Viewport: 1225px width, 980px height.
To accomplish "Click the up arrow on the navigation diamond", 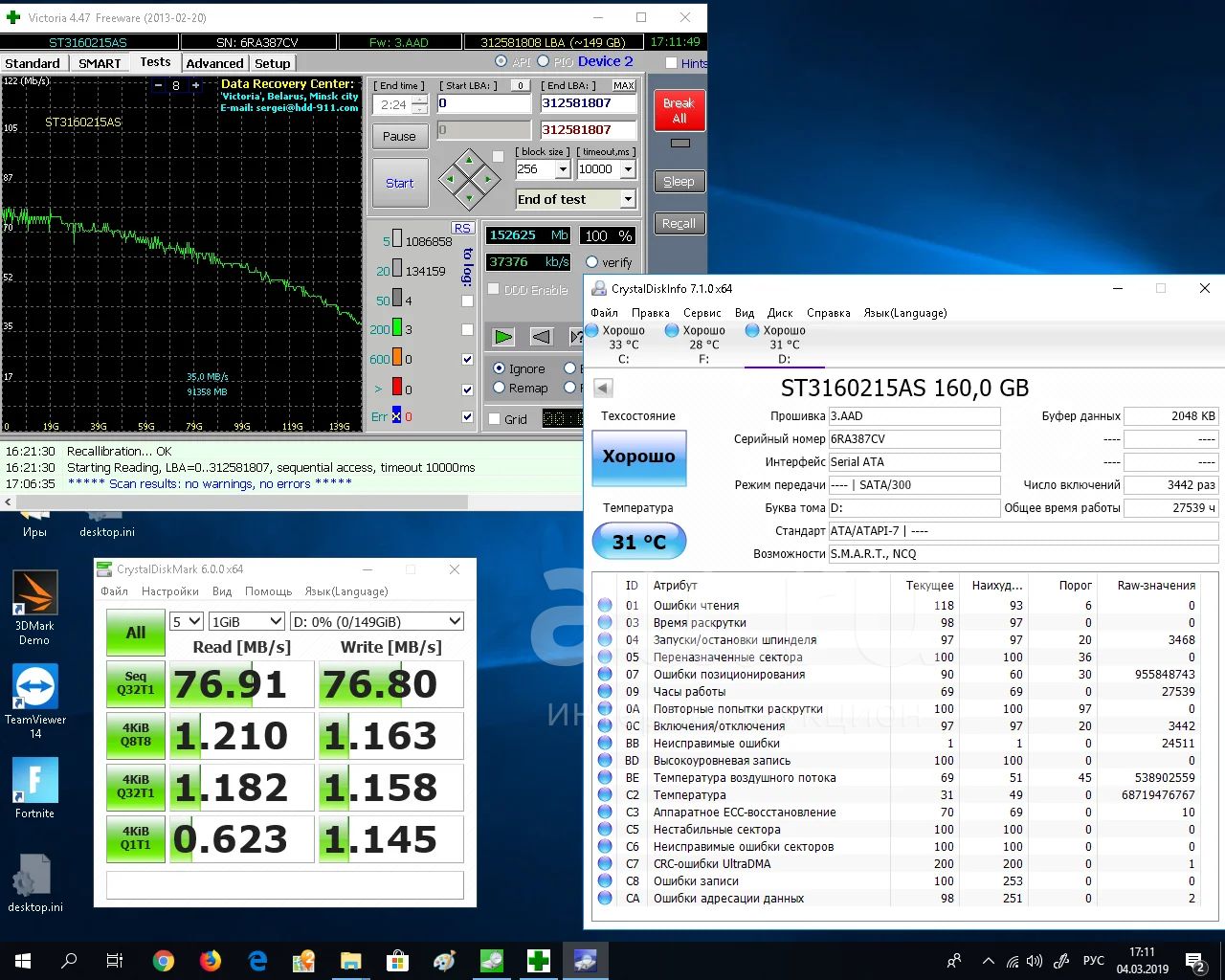I will (468, 159).
